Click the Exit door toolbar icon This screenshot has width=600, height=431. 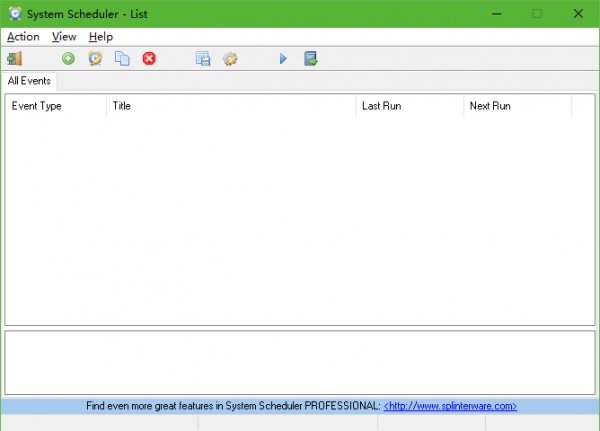(15, 59)
